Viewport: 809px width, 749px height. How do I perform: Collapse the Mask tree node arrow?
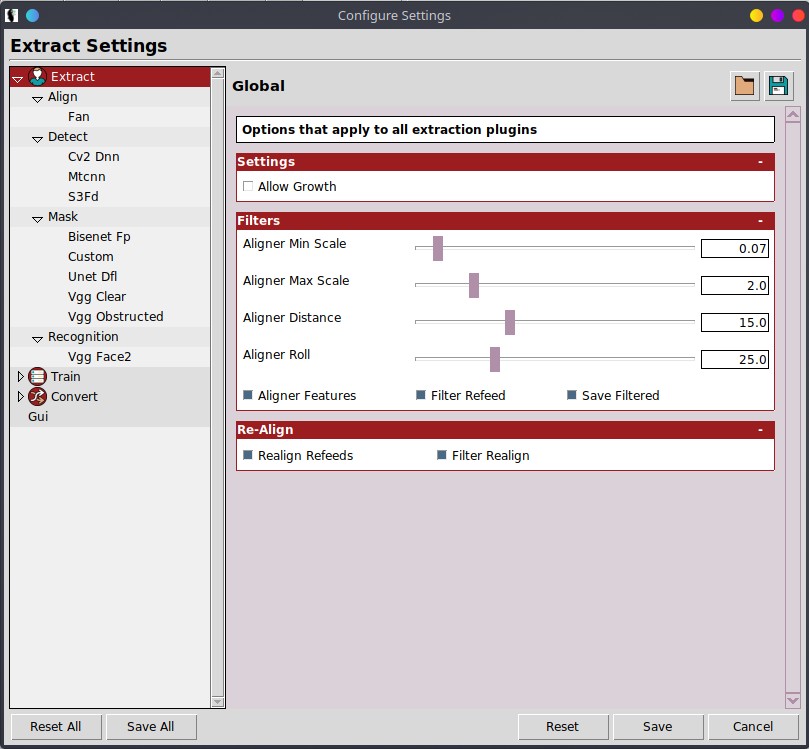(x=37, y=219)
